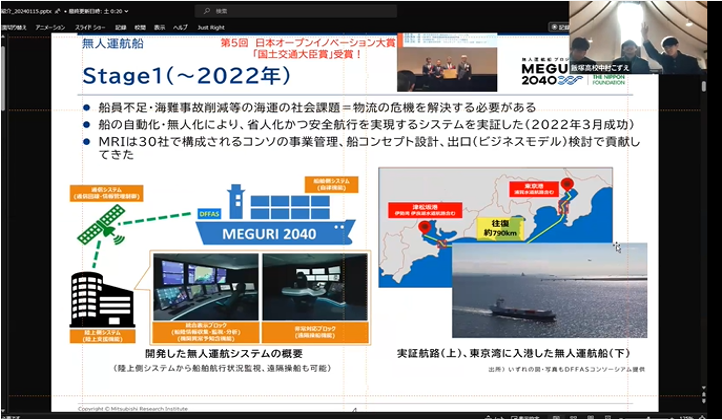The image size is (722, 420).
Task: Click the vertical slide scrollbar thumb
Action: (x=704, y=86)
